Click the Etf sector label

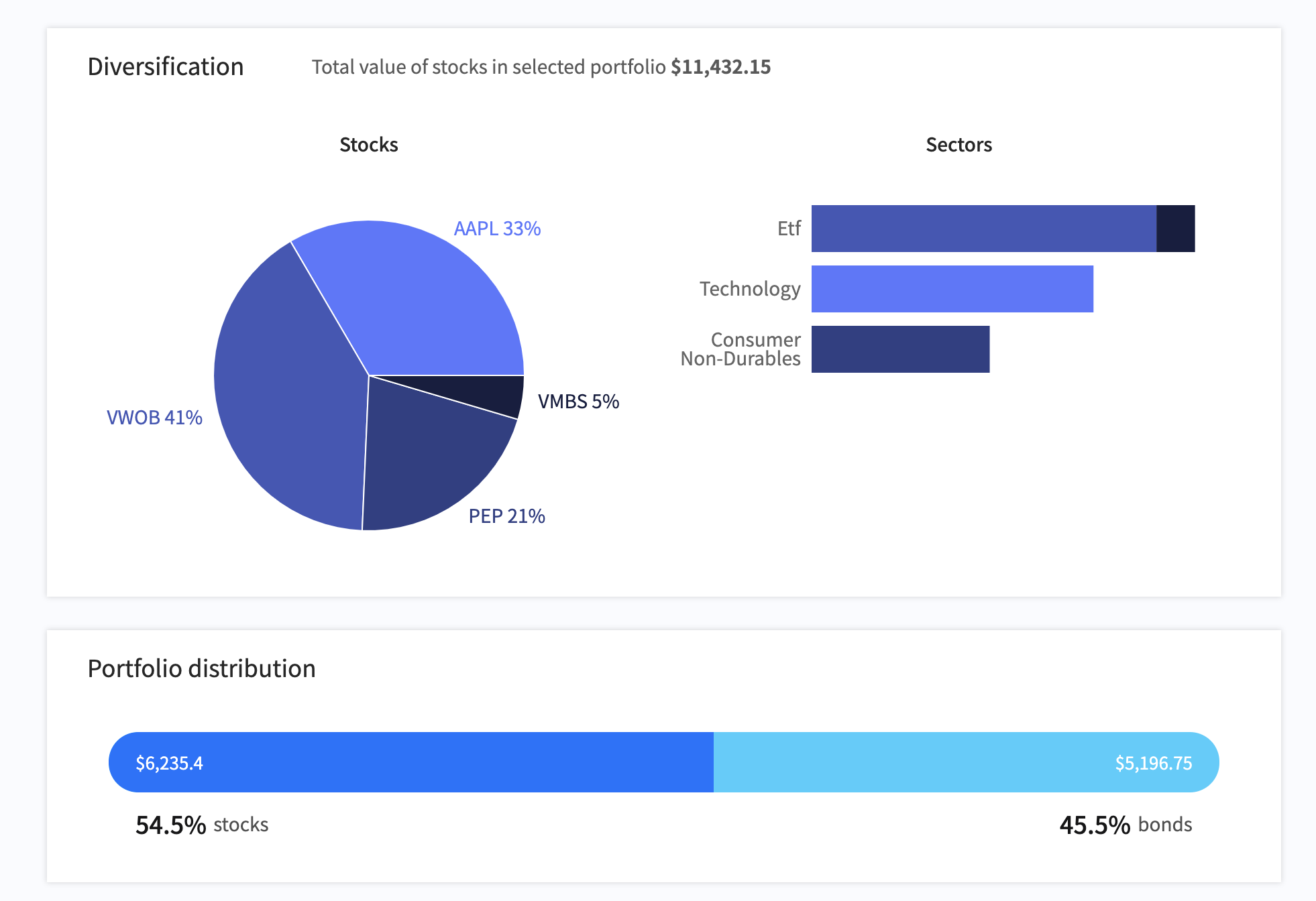pyautogui.click(x=789, y=229)
